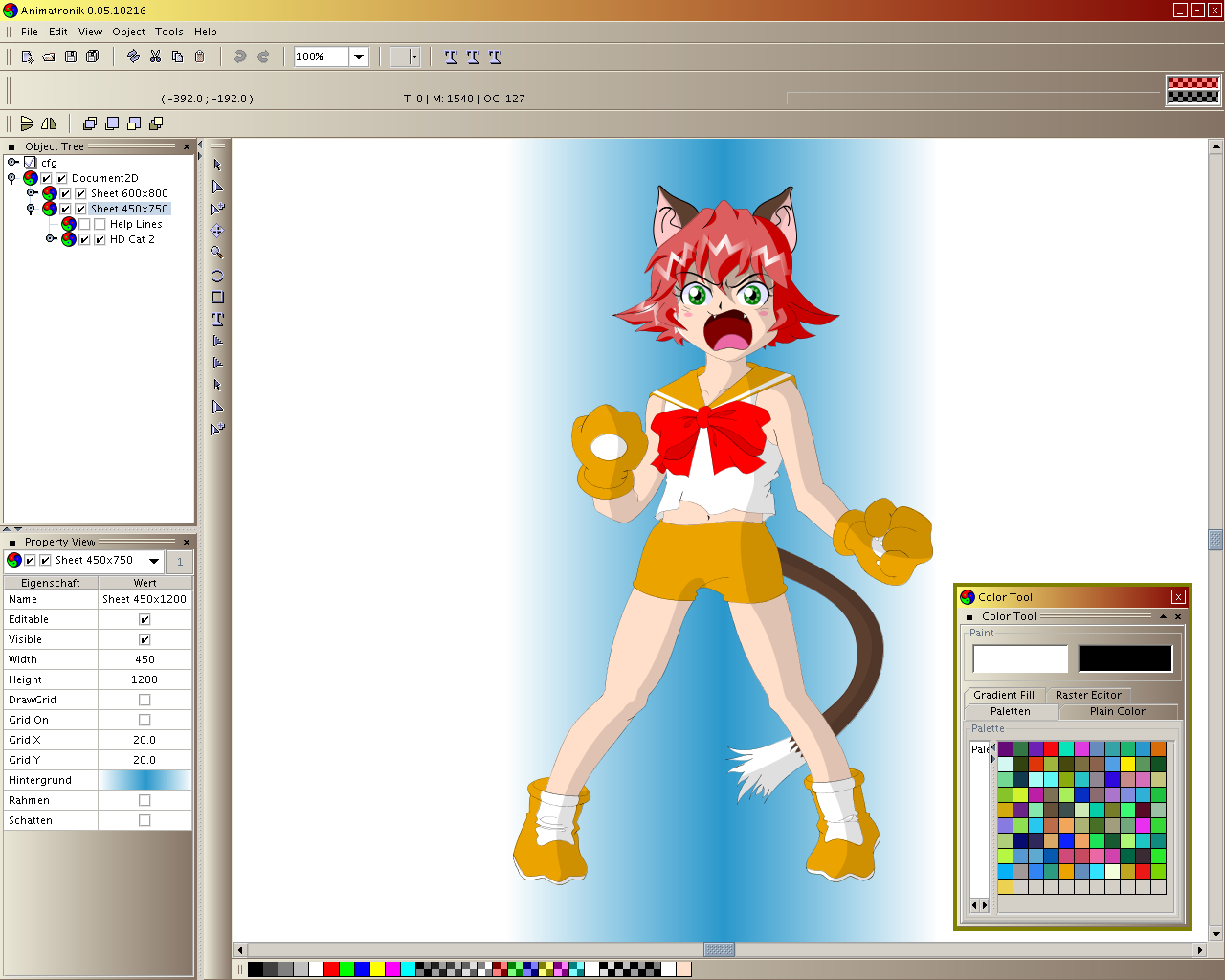Open the small dropdown beside zoom

coord(414,56)
